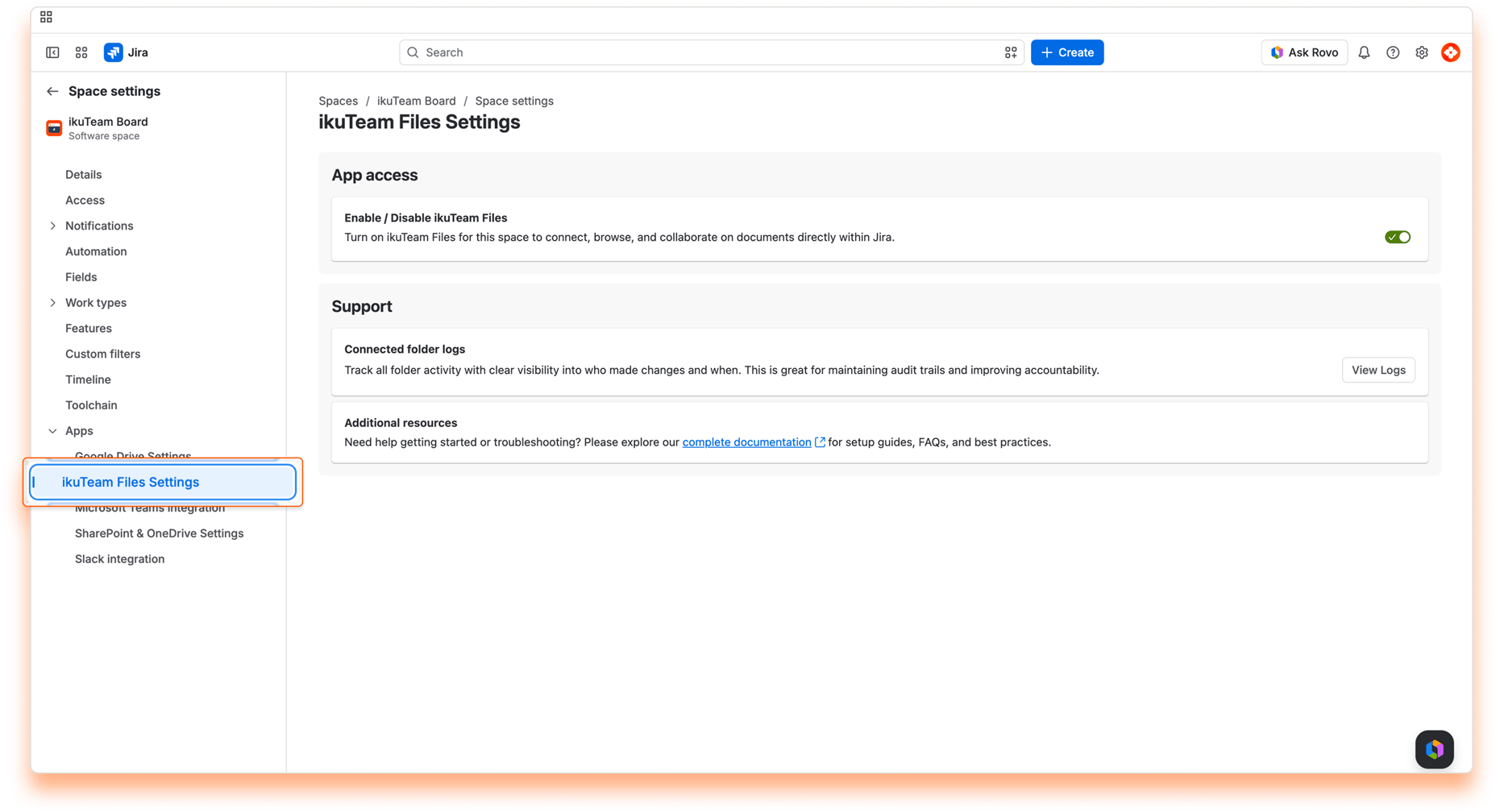The width and height of the screenshot is (1496, 812).
Task: Click the ikuTeam Board breadcrumb
Action: [416, 101]
